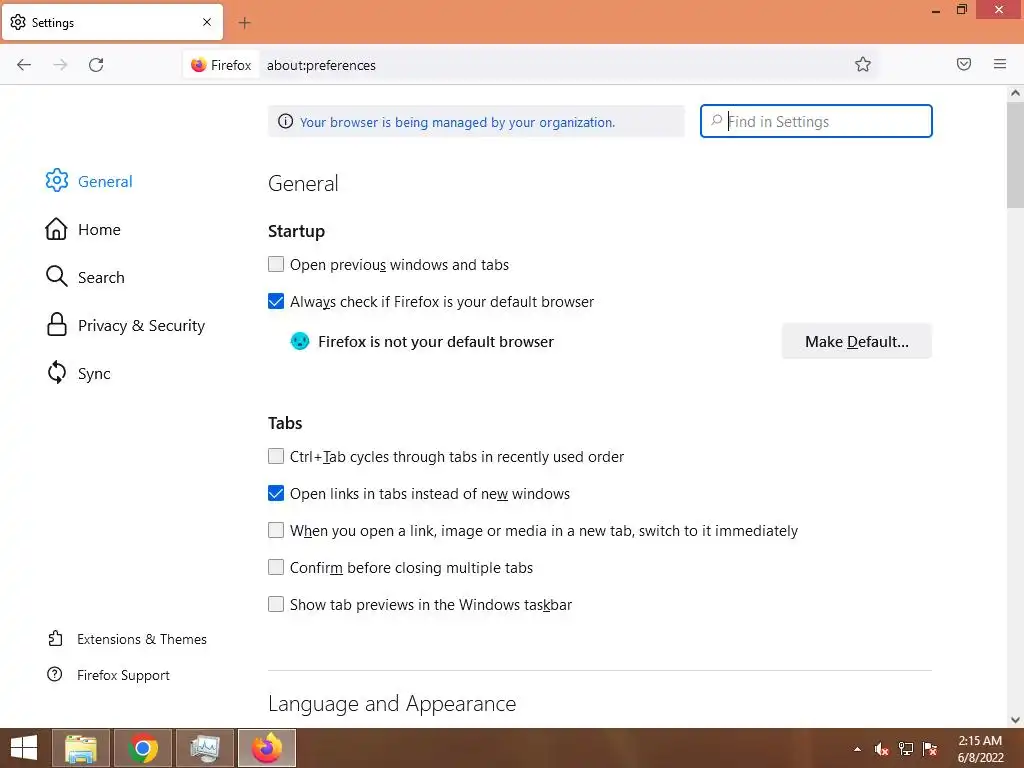
Task: Open the Firefox hamburger application menu
Action: point(1000,64)
